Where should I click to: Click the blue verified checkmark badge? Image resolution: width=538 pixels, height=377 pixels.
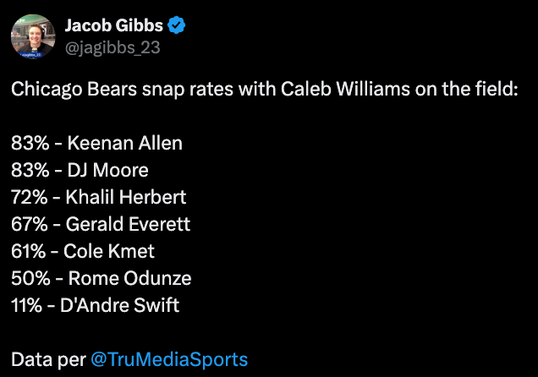pos(176,25)
